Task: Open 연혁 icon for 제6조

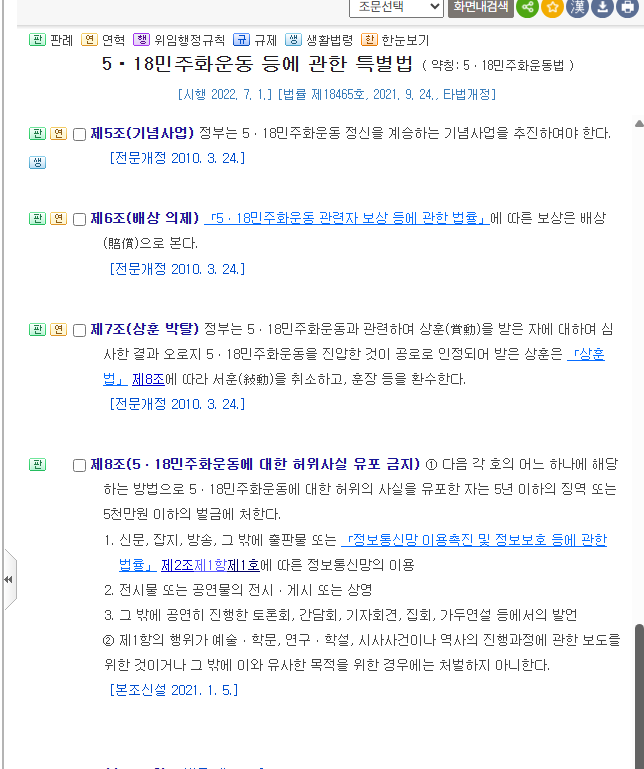Action: 58,218
